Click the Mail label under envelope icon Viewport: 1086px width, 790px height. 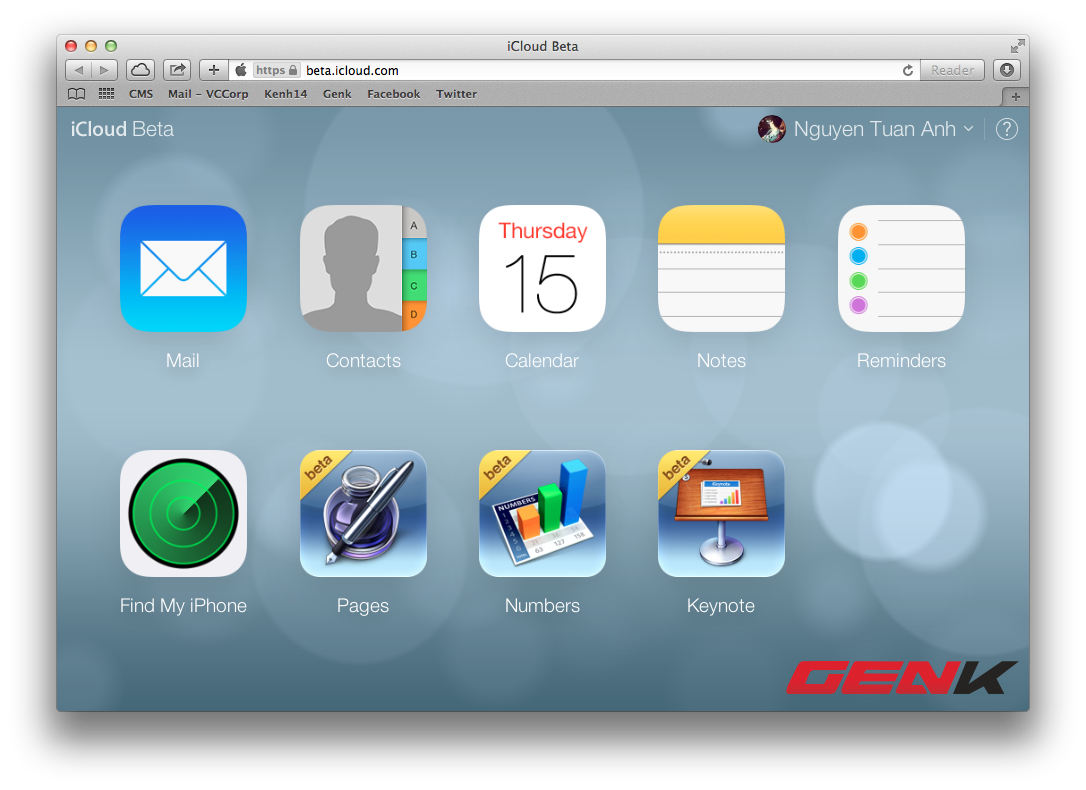183,361
